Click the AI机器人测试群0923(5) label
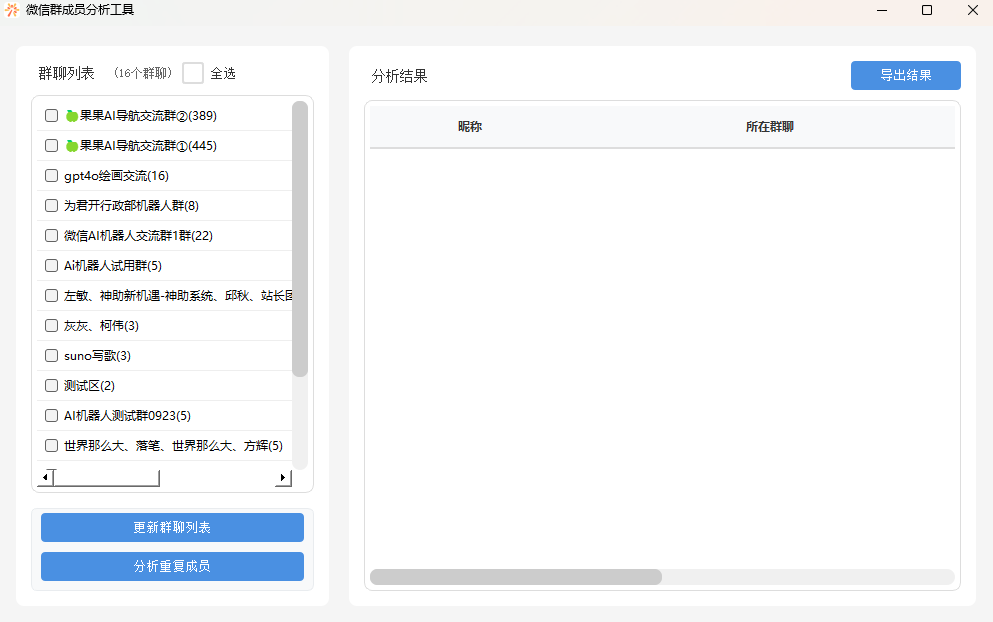993x622 pixels. 127,416
